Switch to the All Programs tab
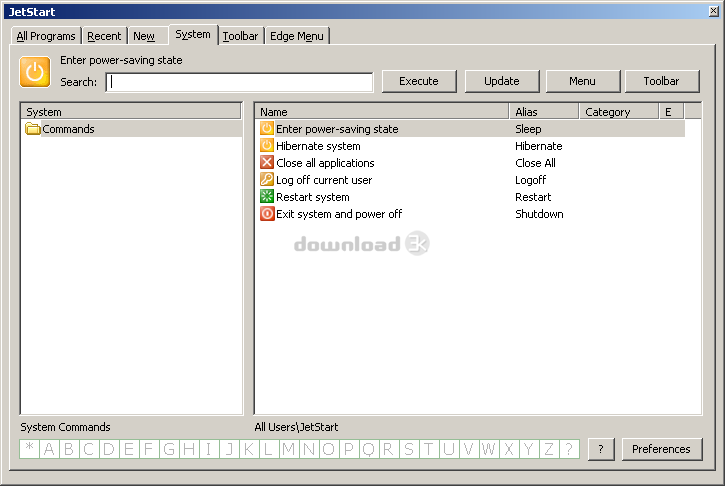This screenshot has width=725, height=486. (46, 36)
